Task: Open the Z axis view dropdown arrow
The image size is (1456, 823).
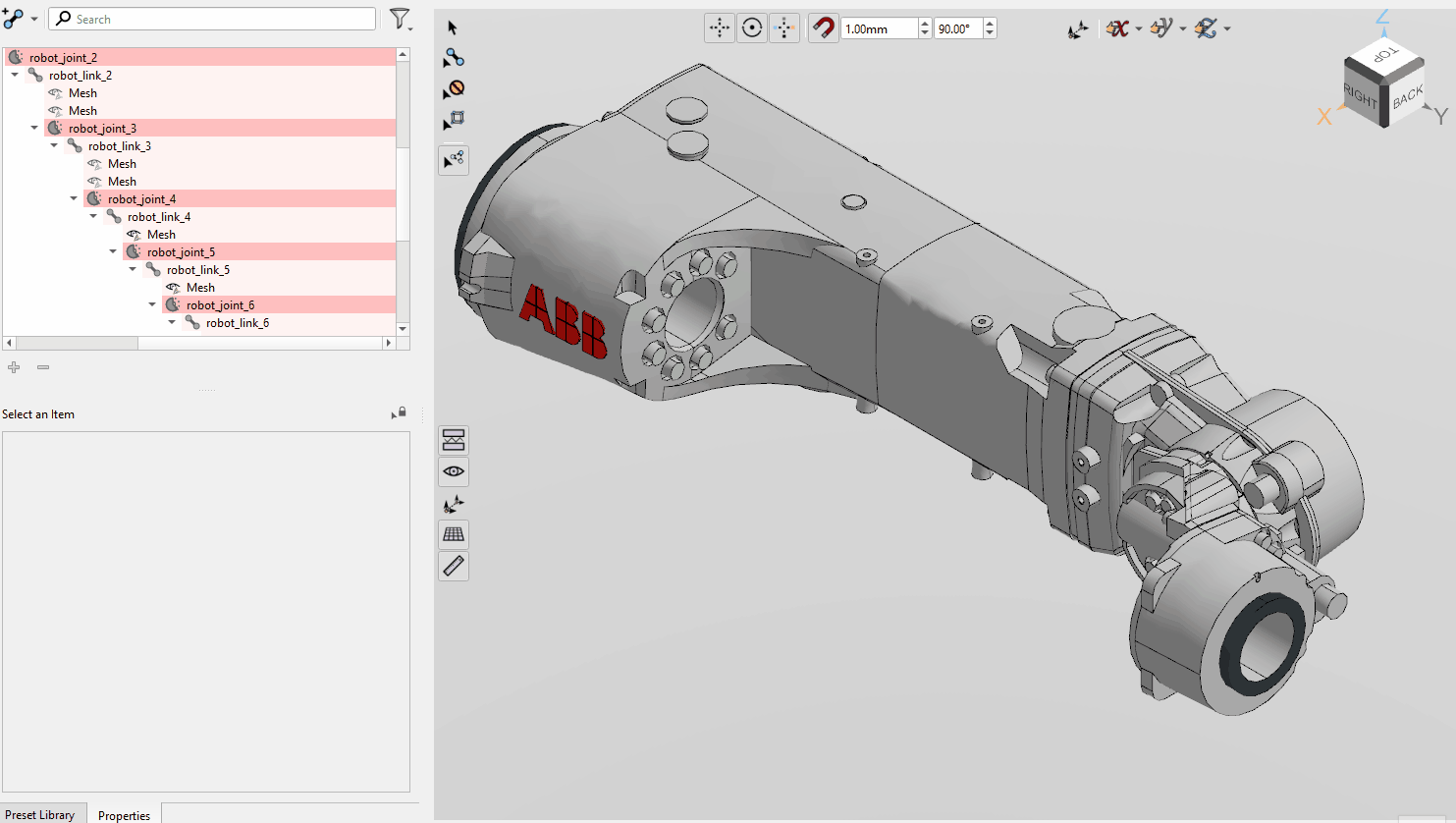Action: (1227, 29)
